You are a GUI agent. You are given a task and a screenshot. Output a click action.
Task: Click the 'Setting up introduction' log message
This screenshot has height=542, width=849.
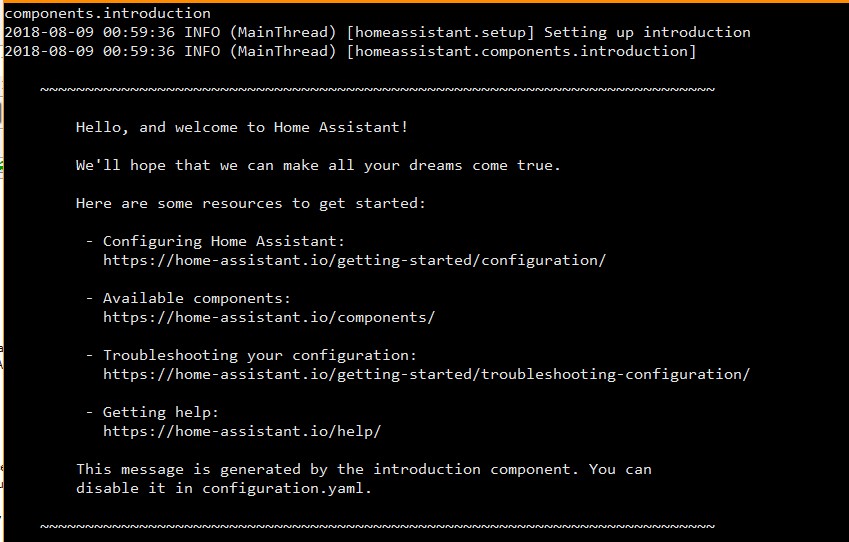point(647,32)
